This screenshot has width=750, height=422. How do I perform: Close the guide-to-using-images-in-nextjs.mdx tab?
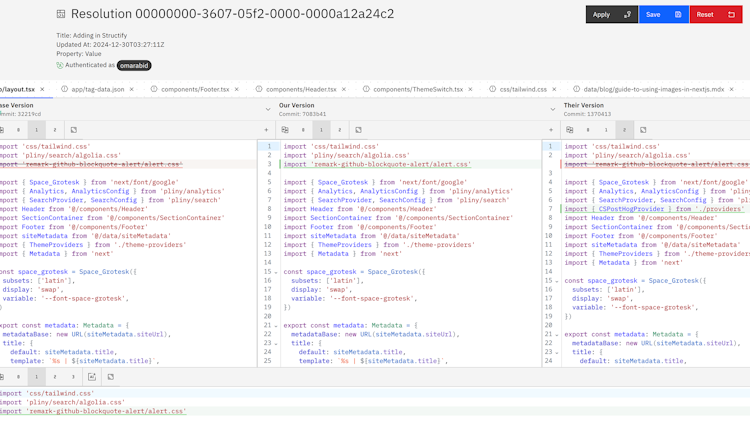pyautogui.click(x=731, y=89)
